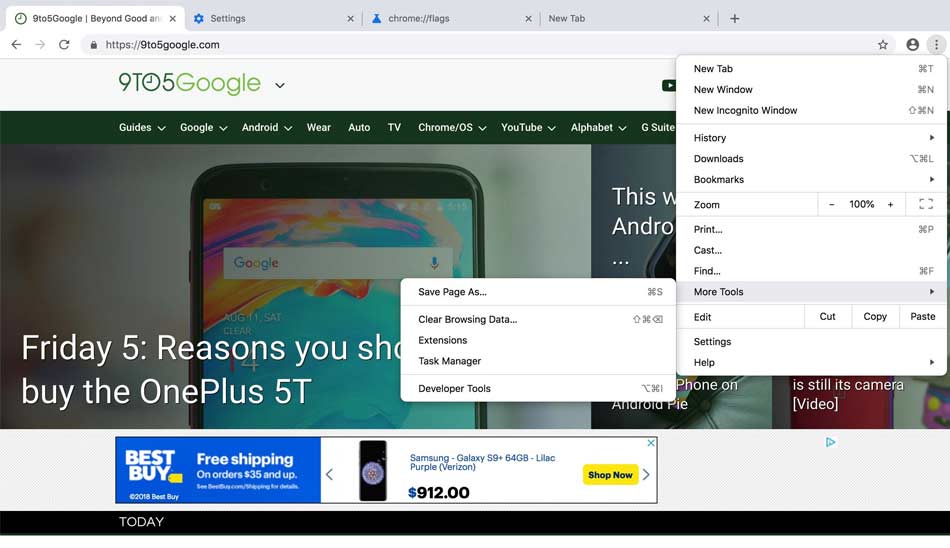
Task: Choose Print... from the menu
Action: click(811, 229)
